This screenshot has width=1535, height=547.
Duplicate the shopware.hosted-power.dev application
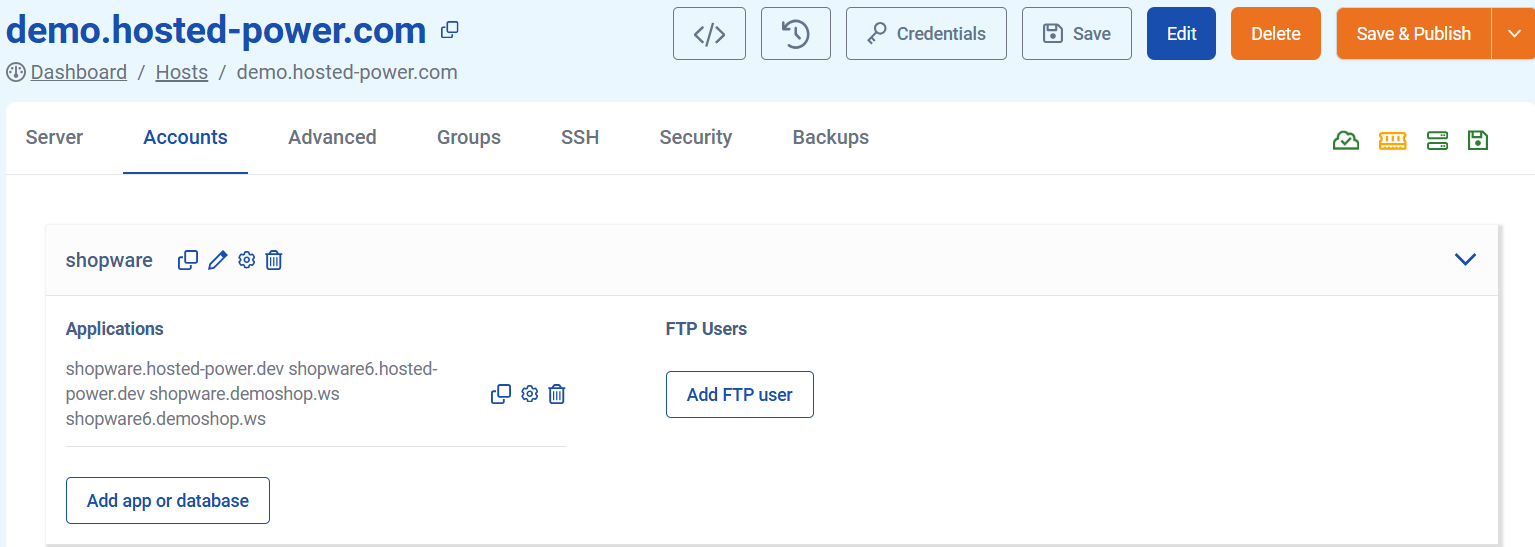coord(501,394)
